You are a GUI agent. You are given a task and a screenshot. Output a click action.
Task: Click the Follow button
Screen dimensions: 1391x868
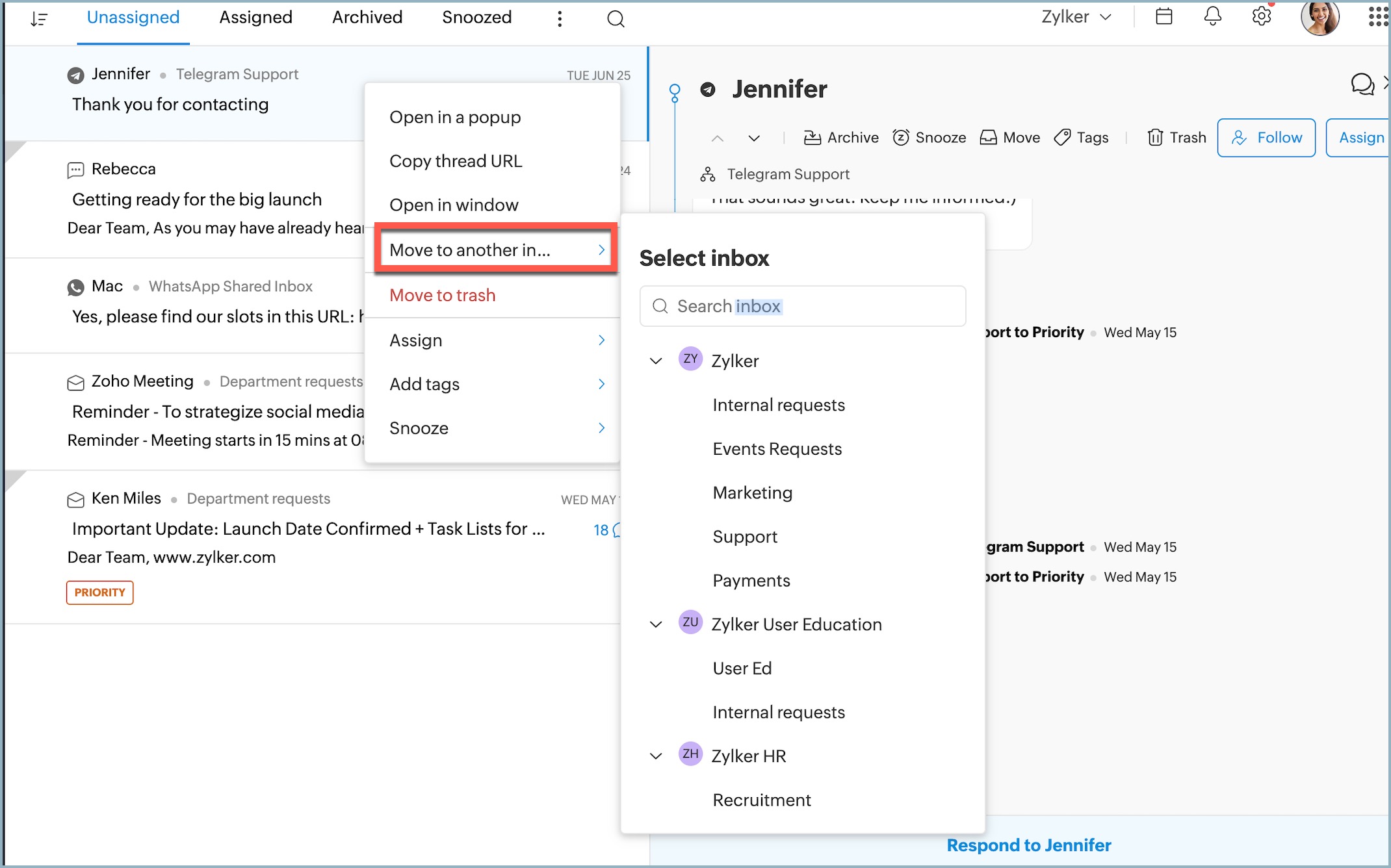[x=1266, y=138]
